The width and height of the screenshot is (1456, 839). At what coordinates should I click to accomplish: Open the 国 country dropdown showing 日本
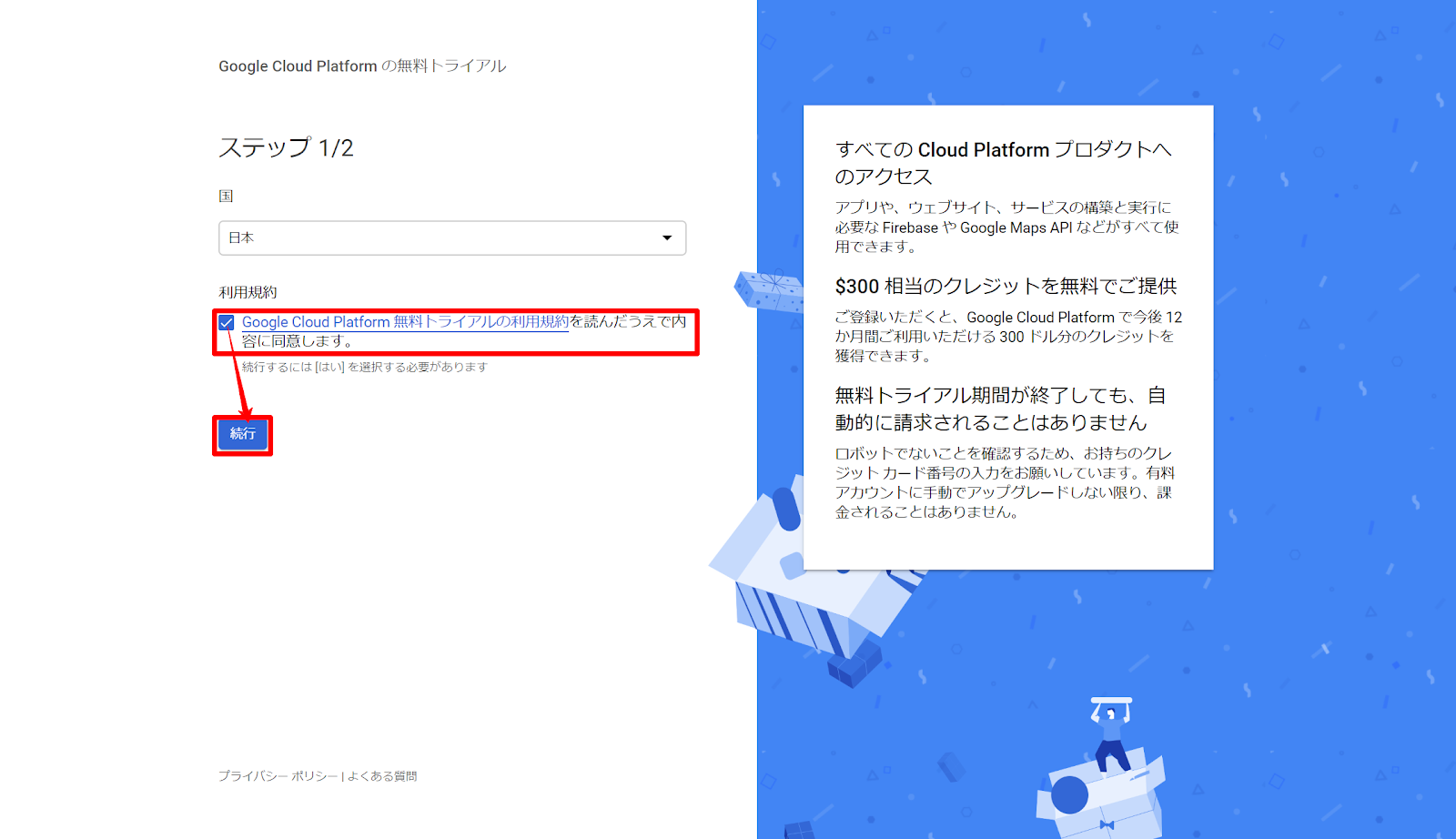tap(452, 238)
